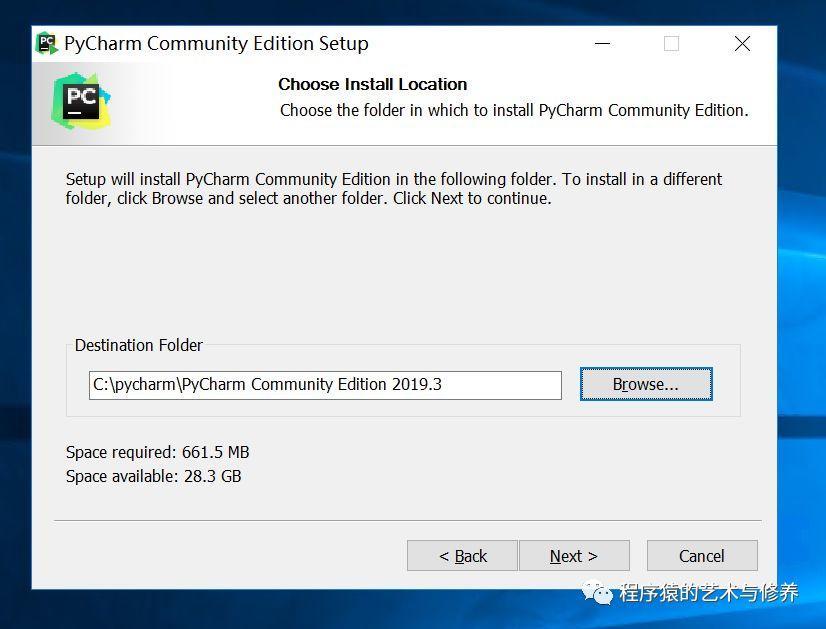Image resolution: width=826 pixels, height=629 pixels.
Task: Click the large PyCharm PC logo
Action: (x=81, y=101)
